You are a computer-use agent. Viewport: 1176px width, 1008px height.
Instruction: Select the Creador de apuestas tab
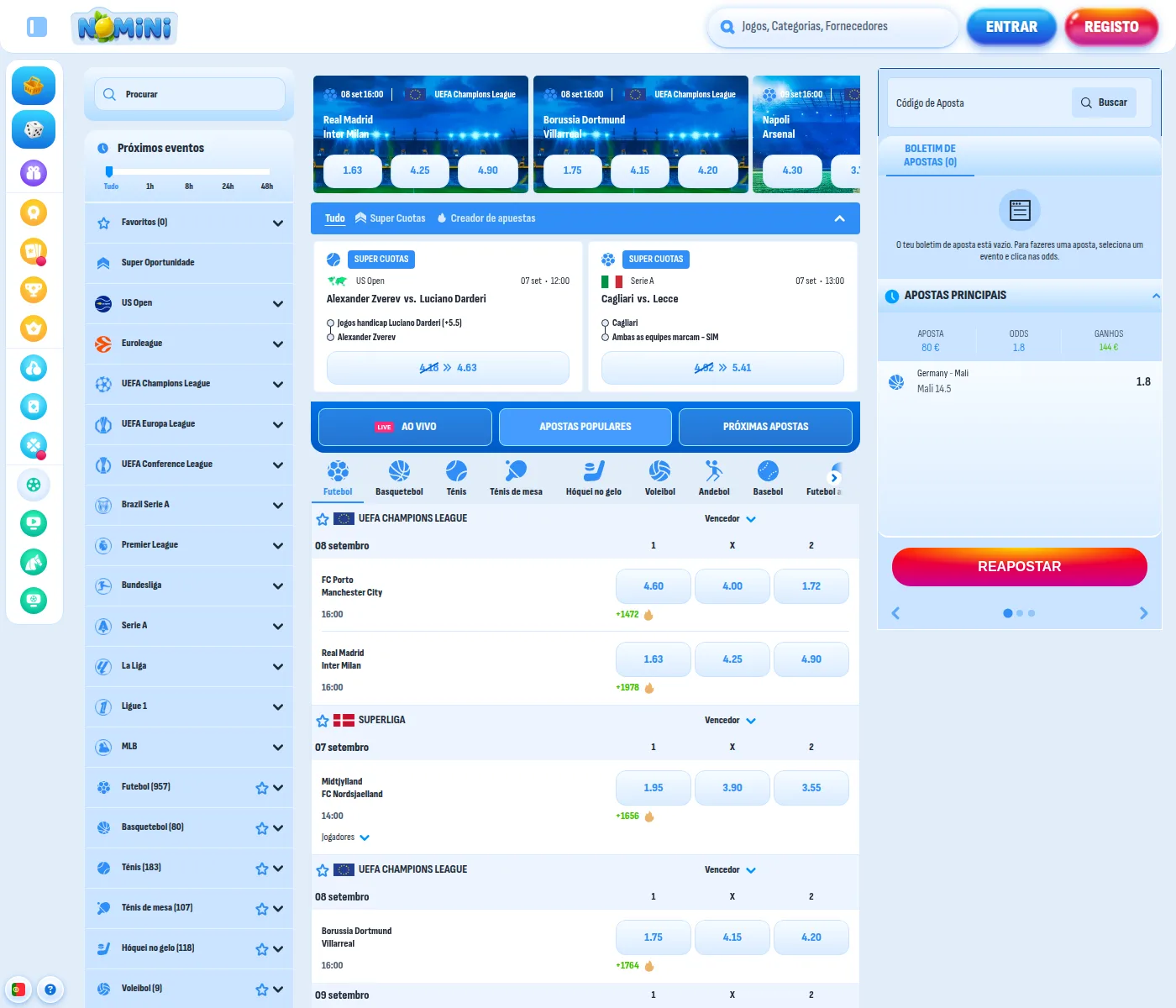486,218
